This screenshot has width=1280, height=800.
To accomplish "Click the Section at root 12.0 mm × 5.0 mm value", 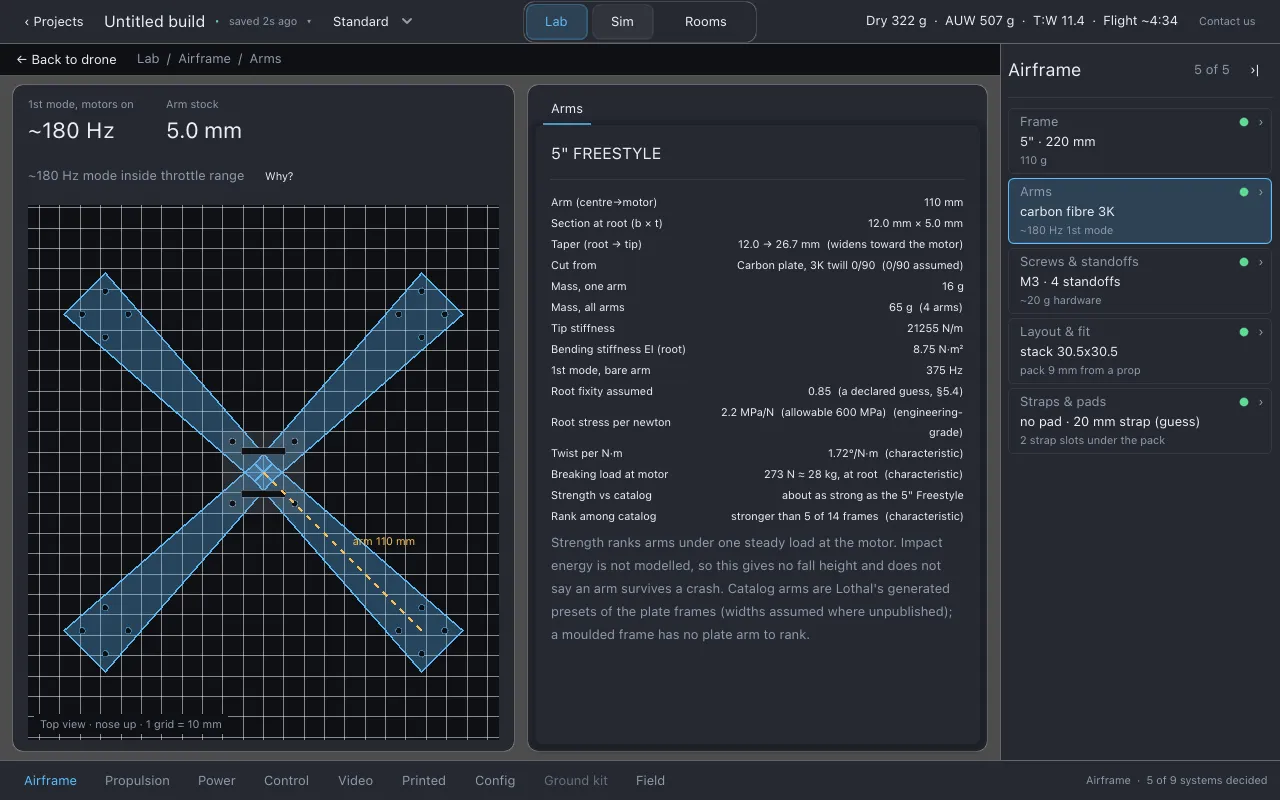I will coord(915,223).
